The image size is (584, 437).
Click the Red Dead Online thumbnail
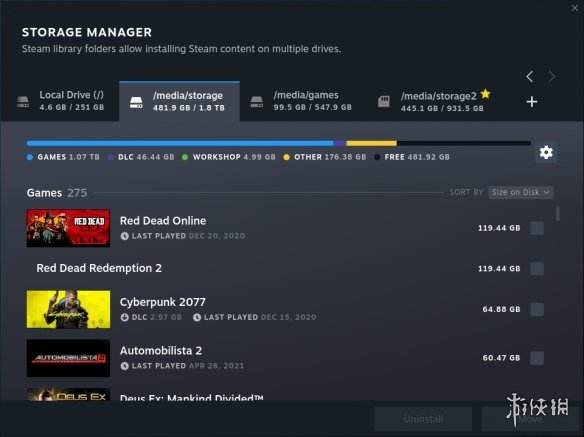[x=68, y=228]
